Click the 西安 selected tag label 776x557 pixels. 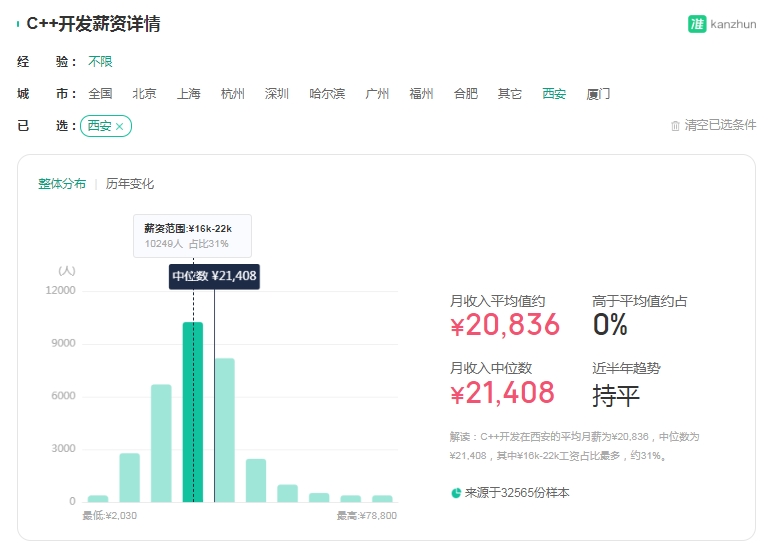point(99,126)
